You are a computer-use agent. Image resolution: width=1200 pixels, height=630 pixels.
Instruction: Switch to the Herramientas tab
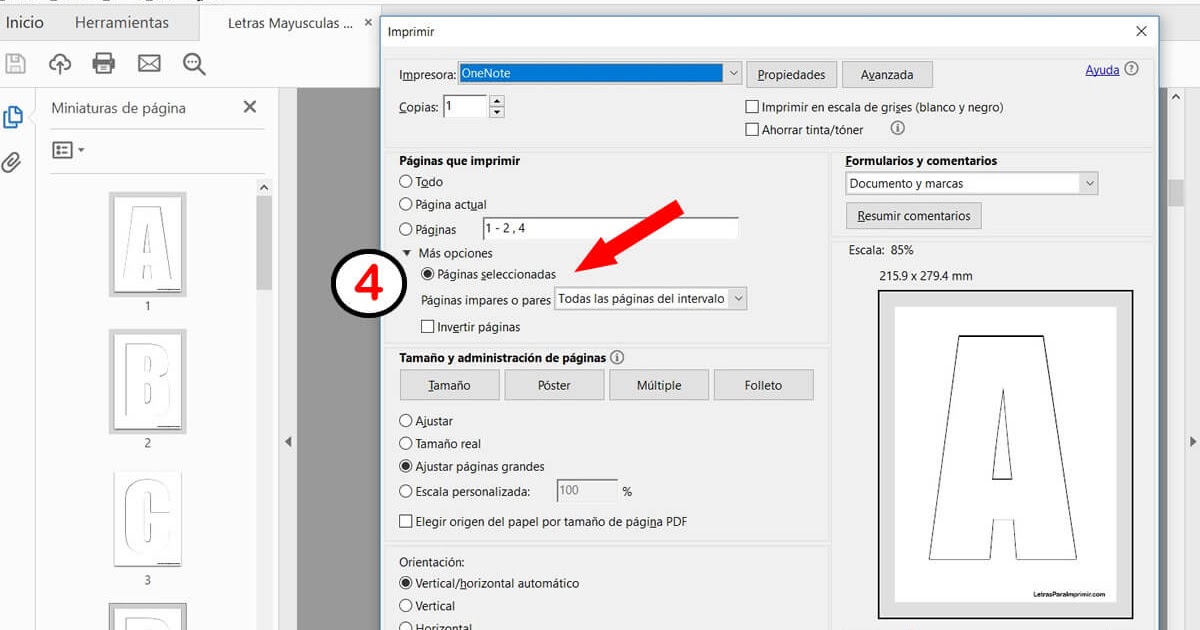point(122,22)
